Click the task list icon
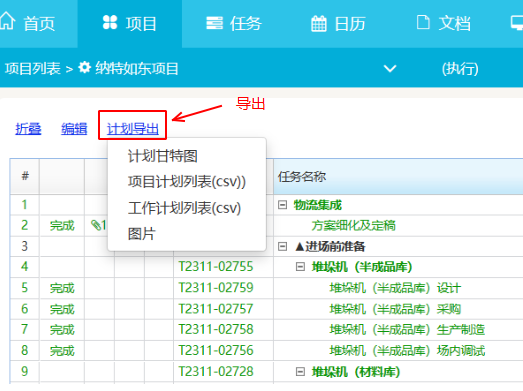The height and width of the screenshot is (391, 523). pos(214,23)
